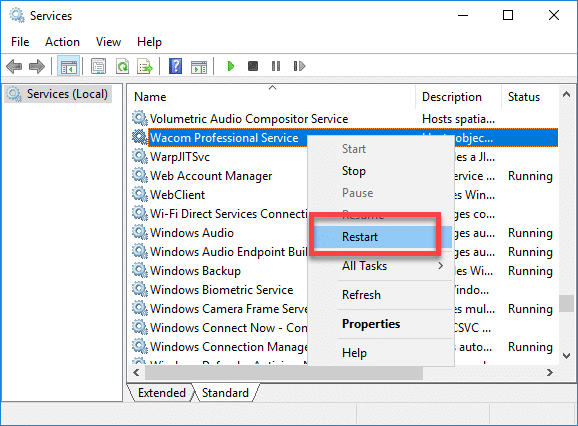Switch to the Extended tab
The height and width of the screenshot is (426, 578).
click(162, 393)
